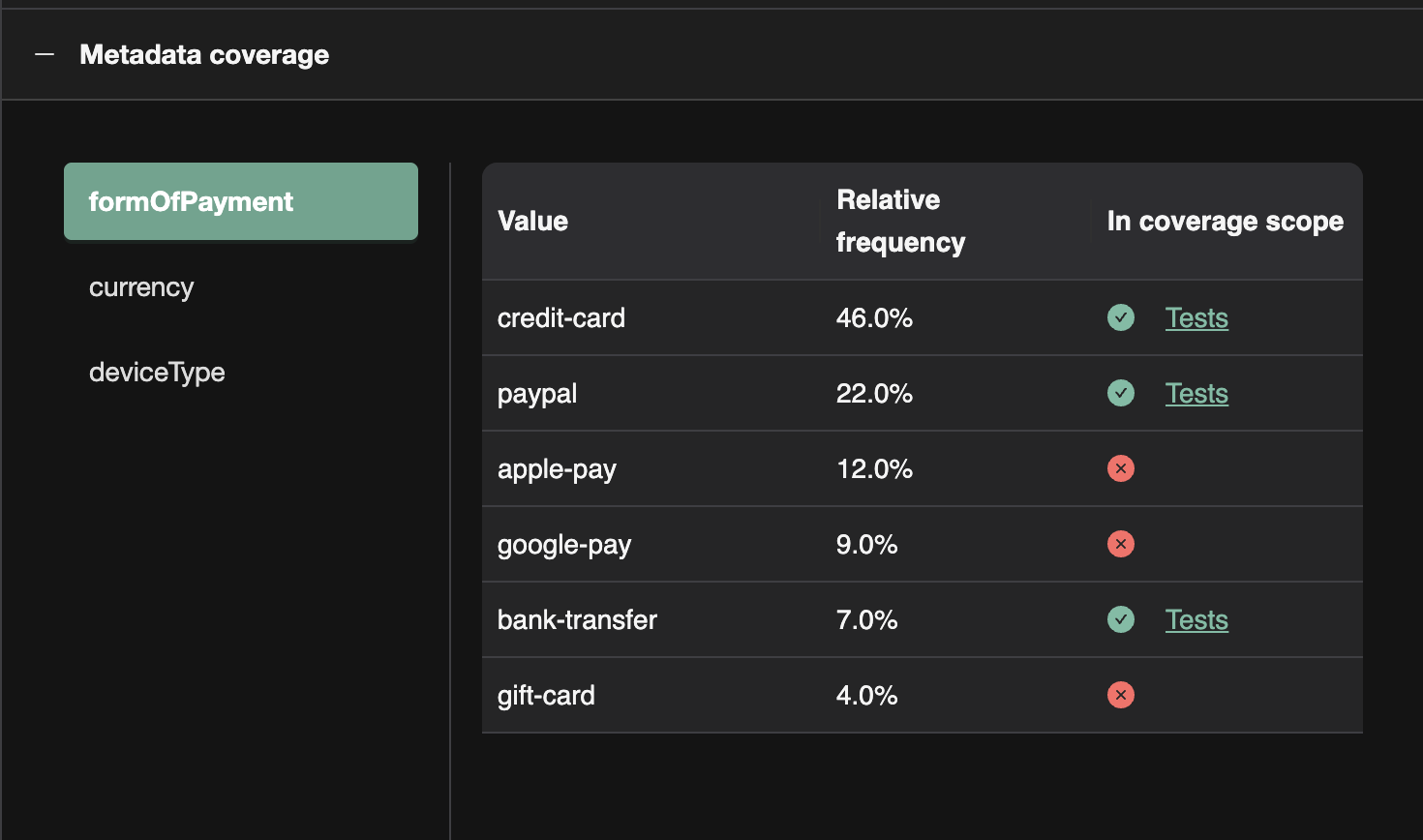Open Tests link for credit-card

pos(1196,317)
